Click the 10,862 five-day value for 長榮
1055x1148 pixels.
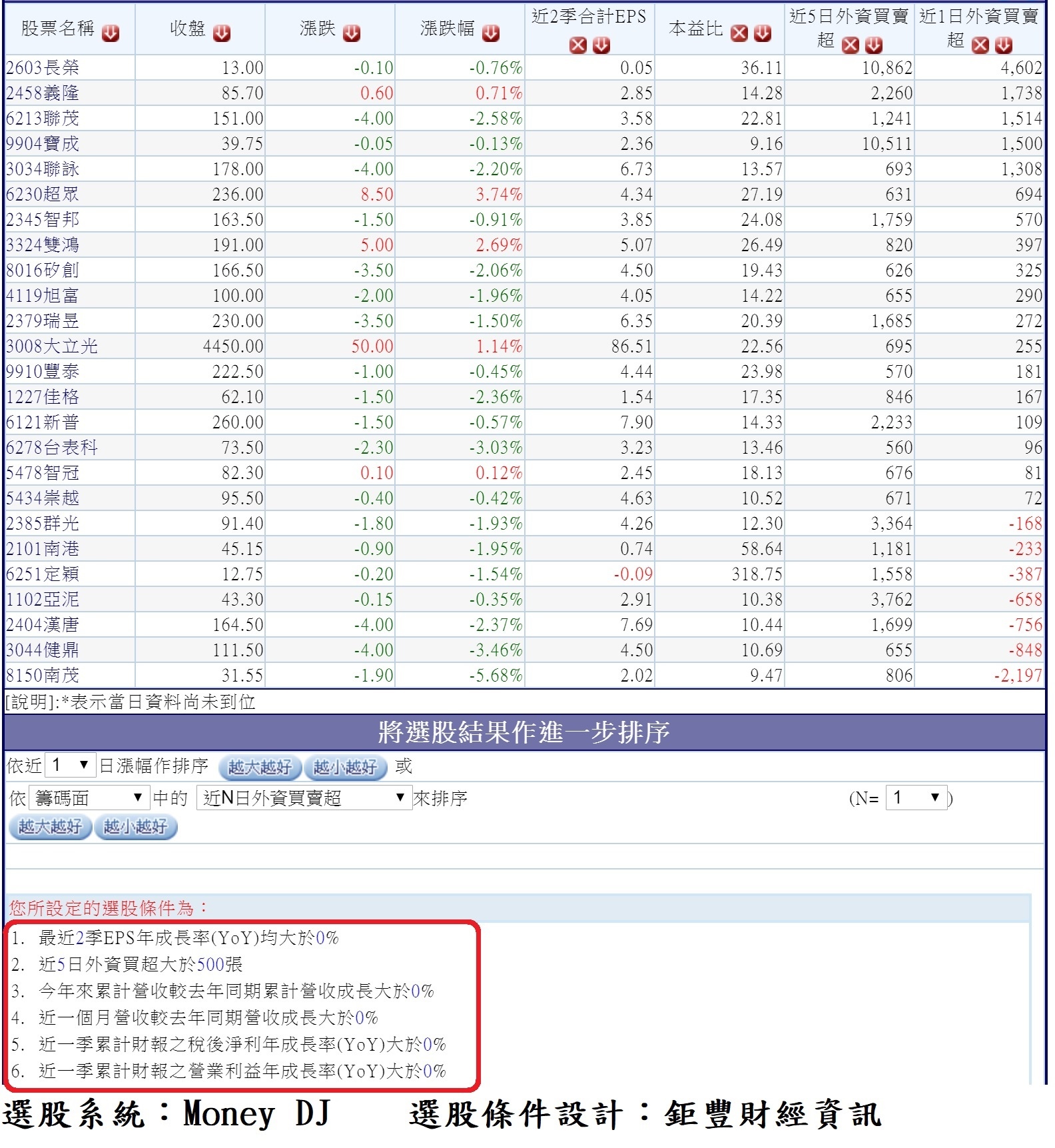[887, 67]
